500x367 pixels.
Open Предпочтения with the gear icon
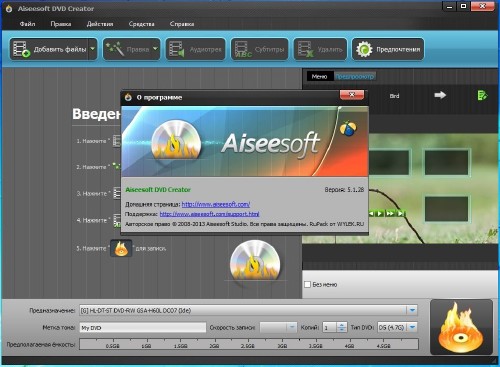click(388, 49)
